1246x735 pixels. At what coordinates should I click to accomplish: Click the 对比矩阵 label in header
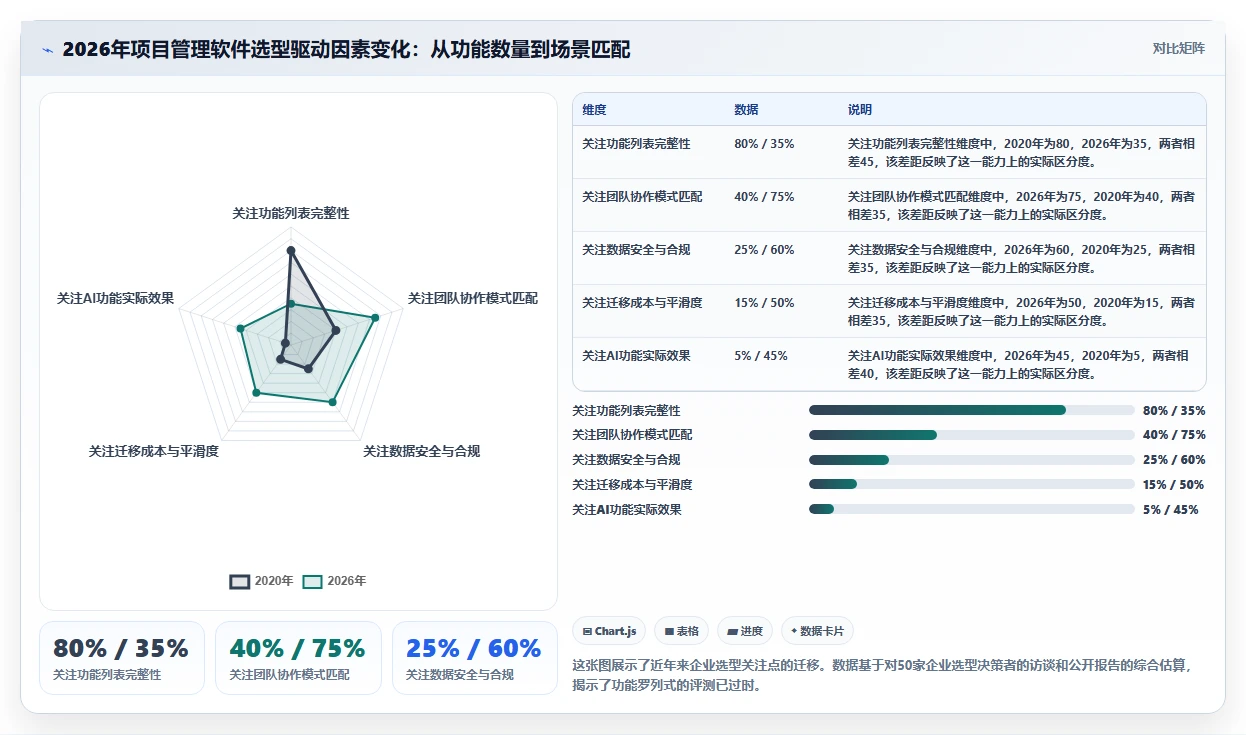pyautogui.click(x=1179, y=48)
